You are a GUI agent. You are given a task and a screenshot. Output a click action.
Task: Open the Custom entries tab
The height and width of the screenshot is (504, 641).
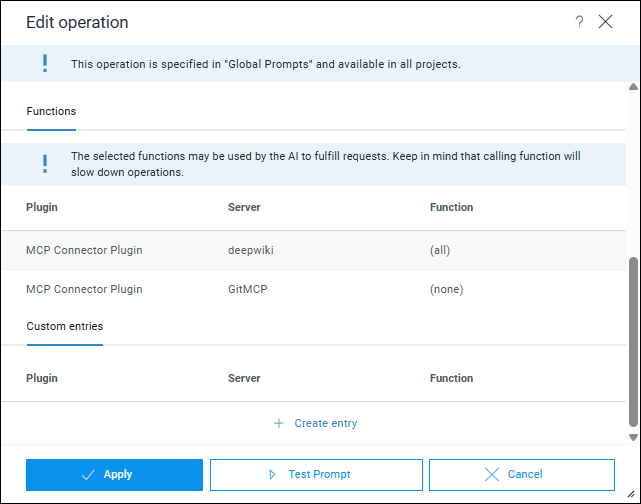point(64,326)
